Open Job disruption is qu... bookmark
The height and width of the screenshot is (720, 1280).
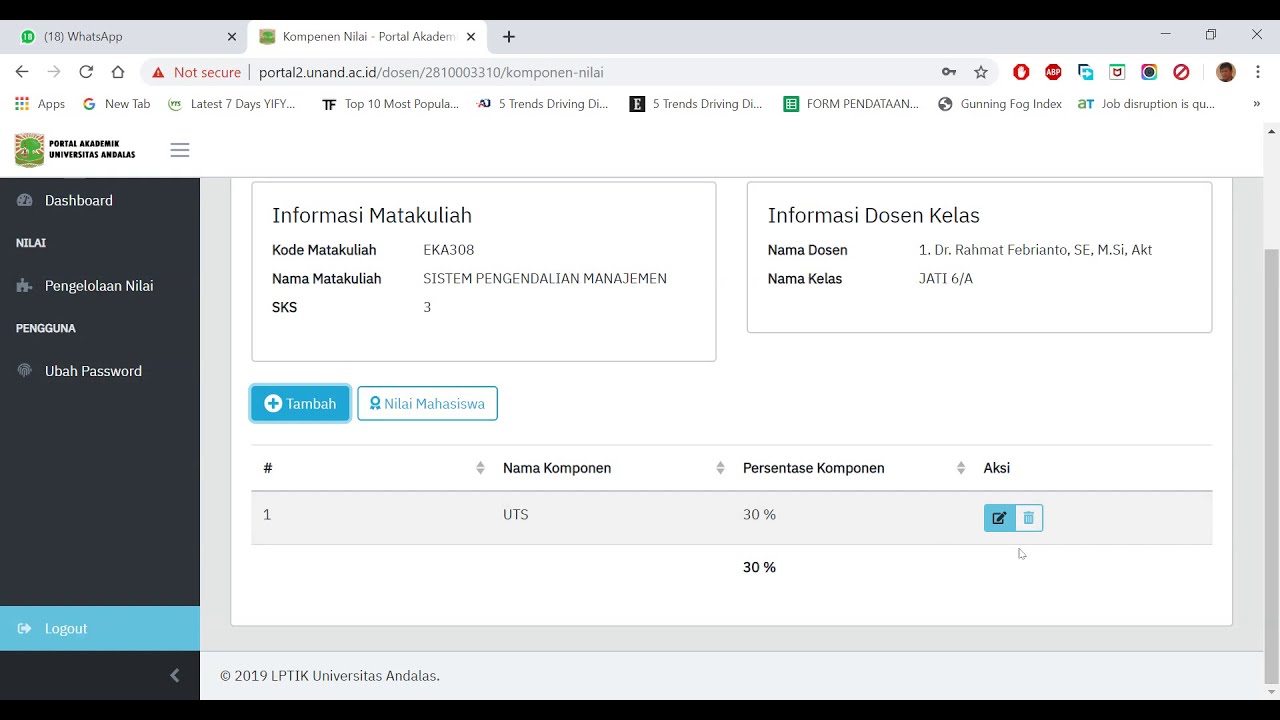click(1147, 104)
